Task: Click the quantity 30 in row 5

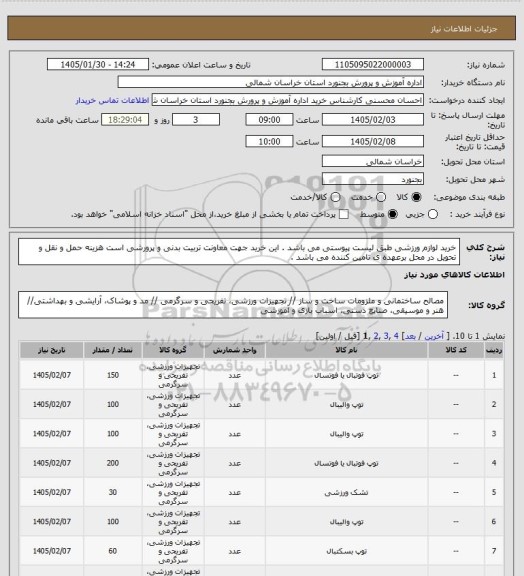Action: [x=113, y=492]
